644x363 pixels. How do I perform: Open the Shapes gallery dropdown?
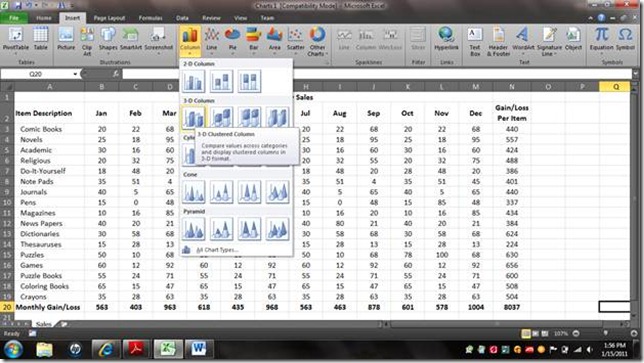(108, 41)
